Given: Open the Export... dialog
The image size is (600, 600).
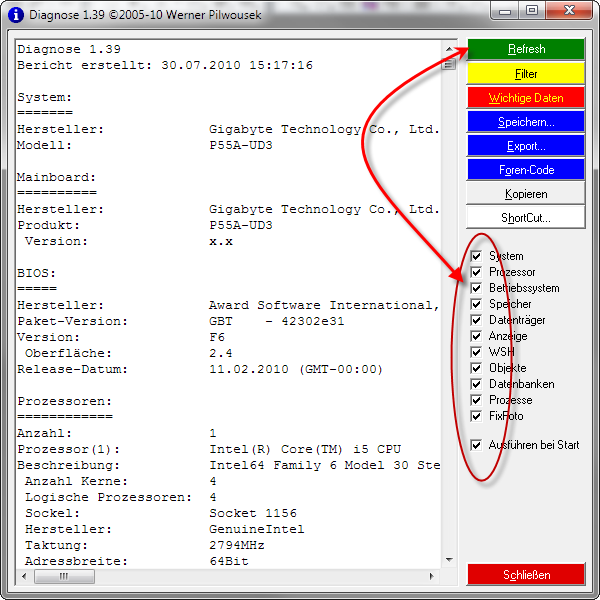Looking at the screenshot, I should pyautogui.click(x=526, y=146).
